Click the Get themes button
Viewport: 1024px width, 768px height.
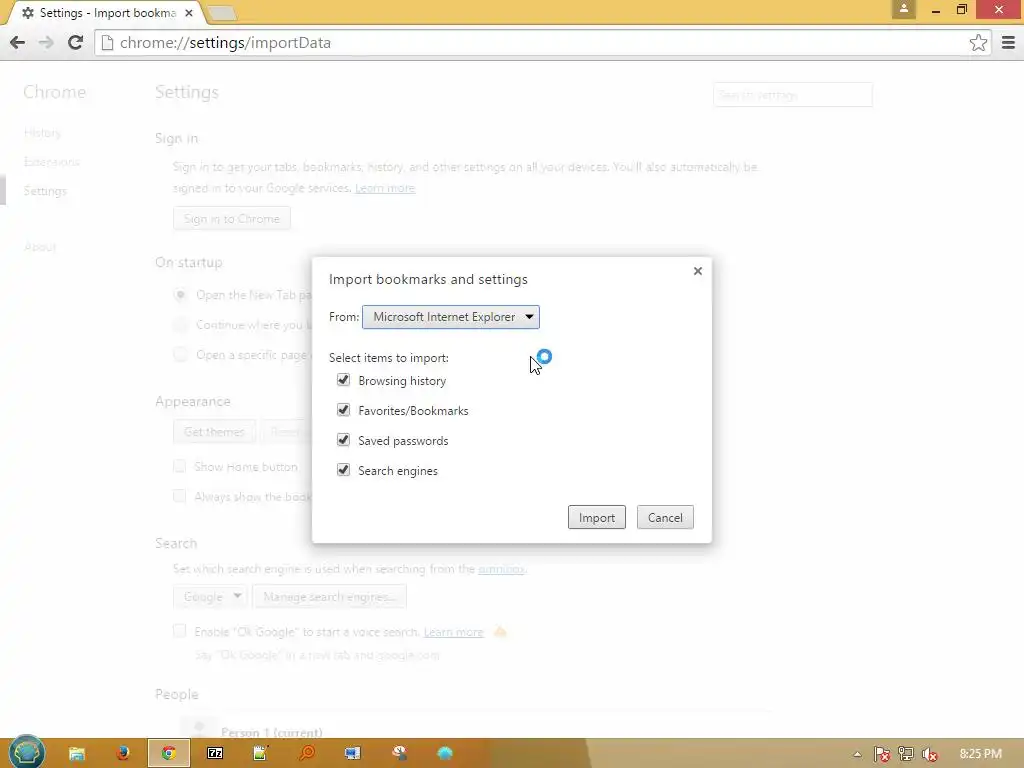click(x=214, y=432)
